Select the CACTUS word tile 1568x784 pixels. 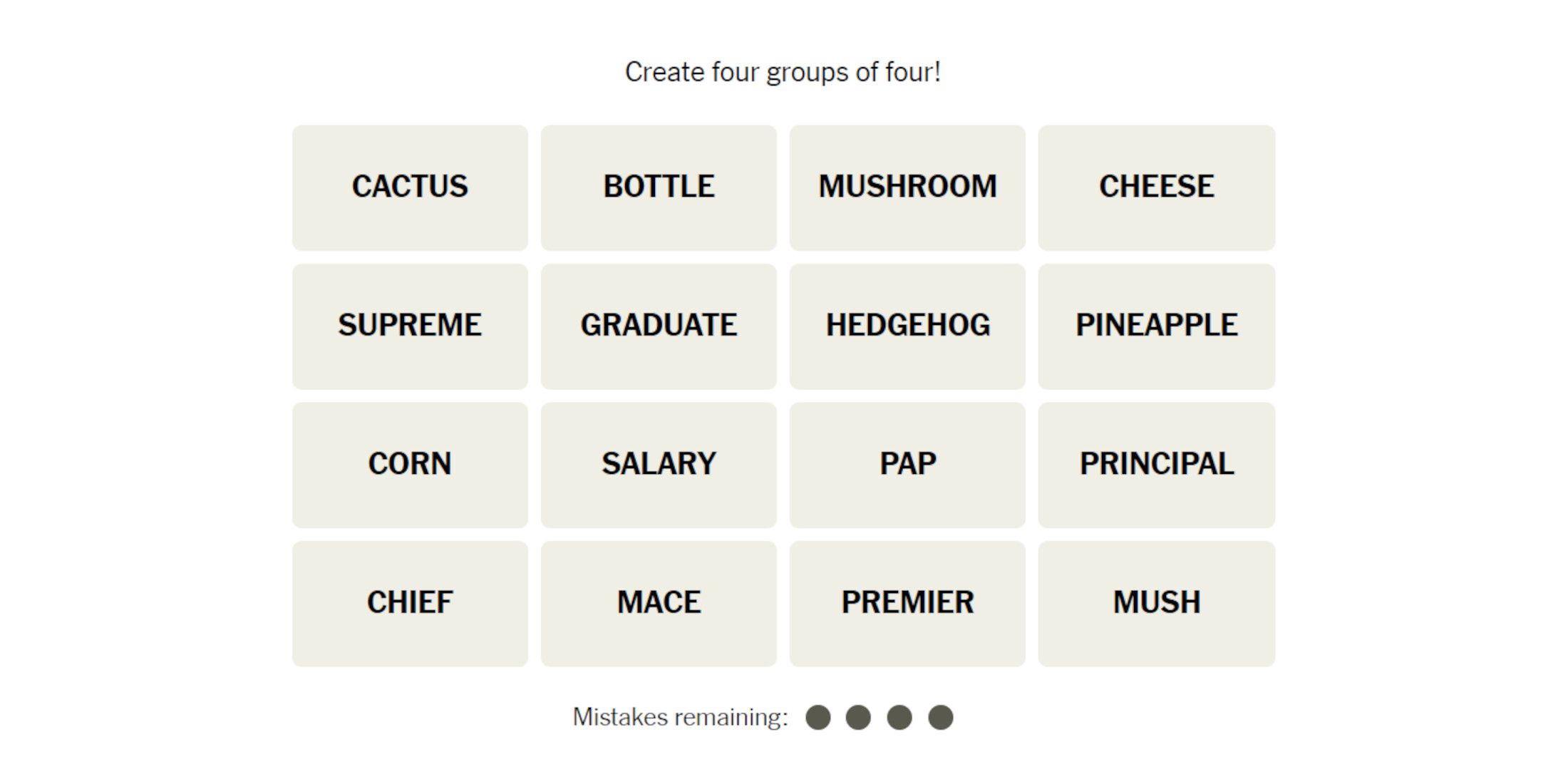tap(410, 187)
